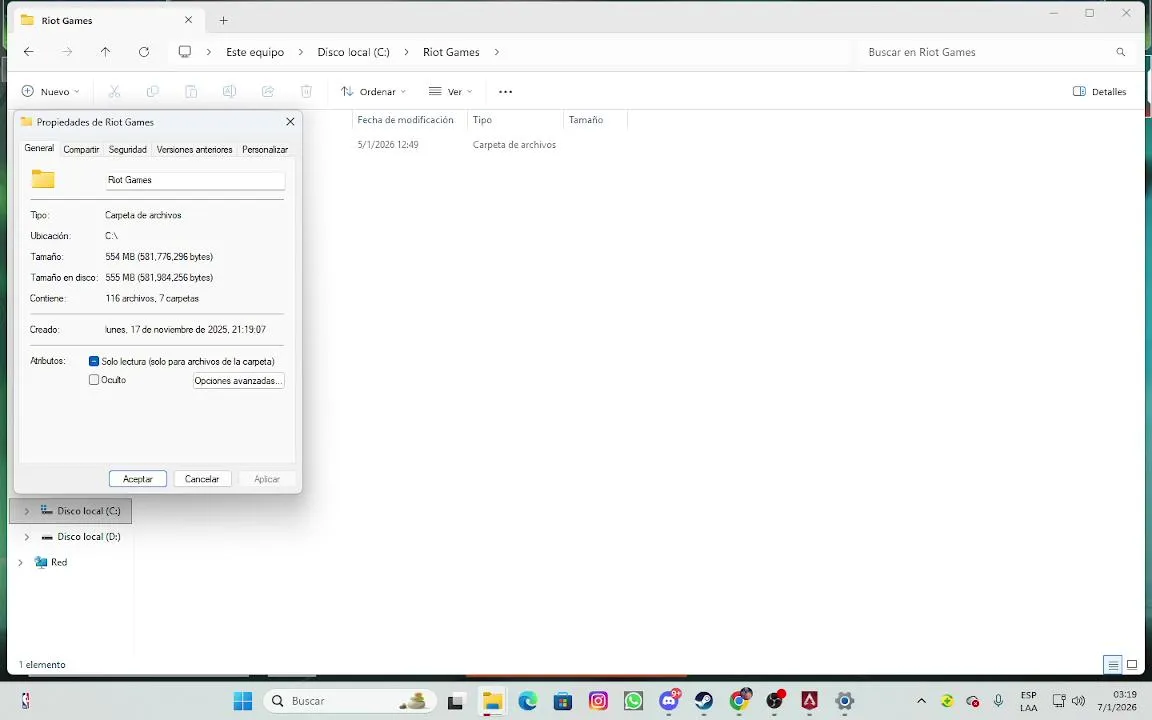The width and height of the screenshot is (1152, 720).
Task: Open Google Chrome from taskbar
Action: [x=739, y=701]
